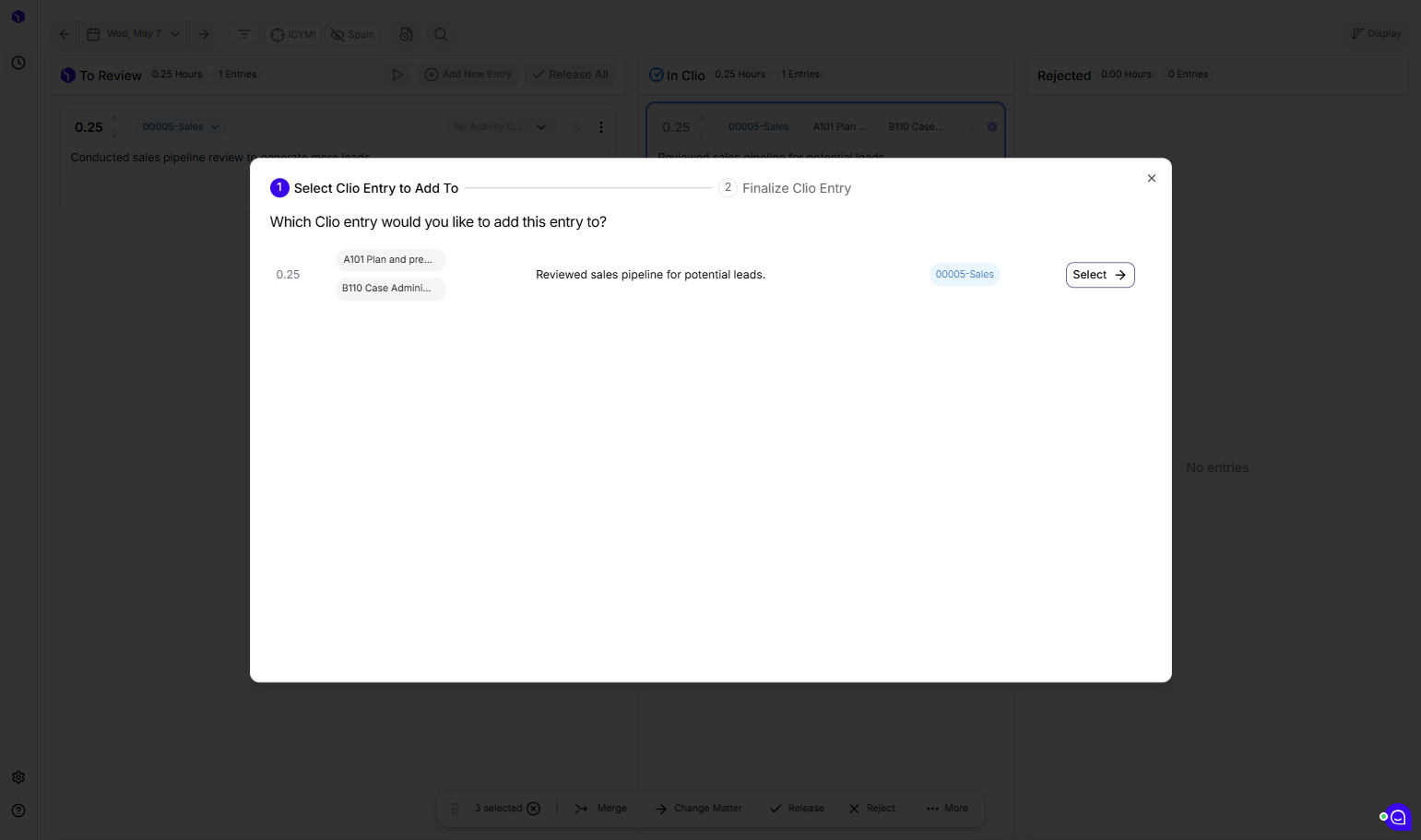Toggle the Spam filter
Viewport: 1421px width, 840px height.
click(x=353, y=34)
